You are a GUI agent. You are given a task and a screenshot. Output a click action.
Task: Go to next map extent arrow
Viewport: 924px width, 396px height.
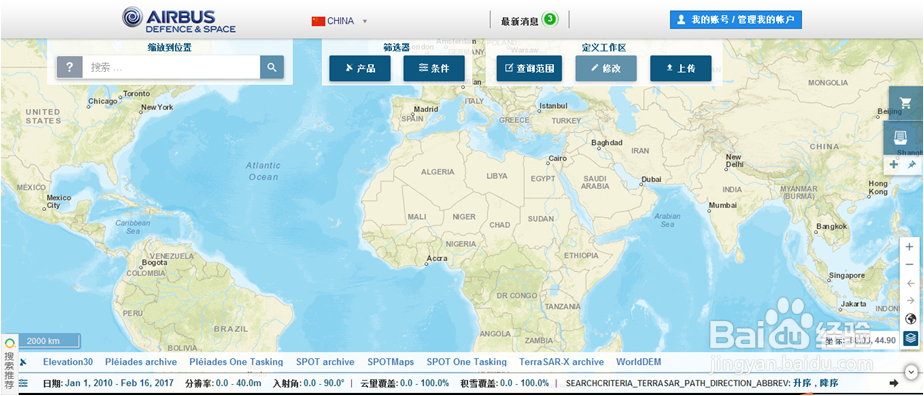point(910,301)
